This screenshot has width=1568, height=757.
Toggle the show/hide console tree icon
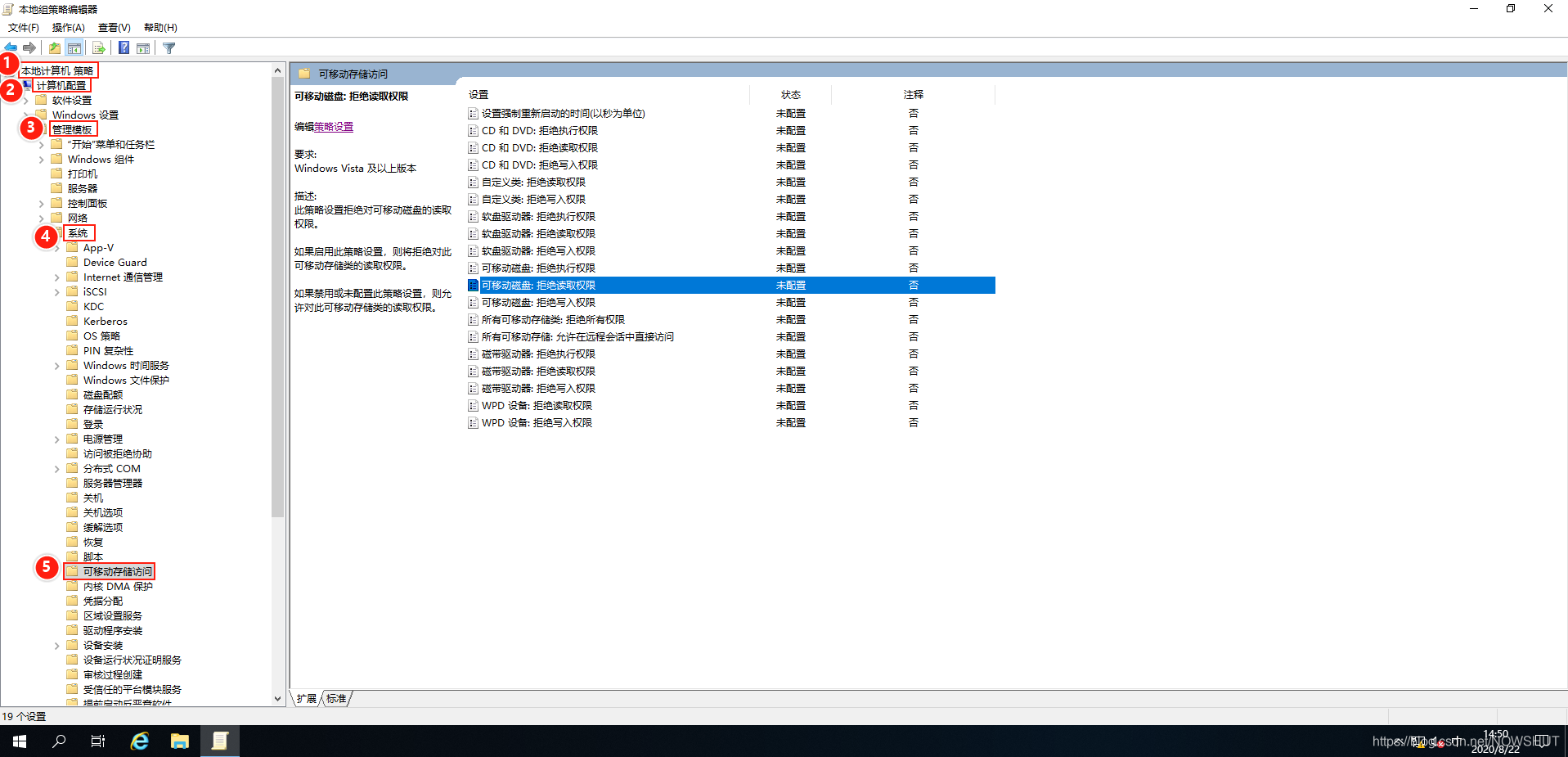(74, 47)
